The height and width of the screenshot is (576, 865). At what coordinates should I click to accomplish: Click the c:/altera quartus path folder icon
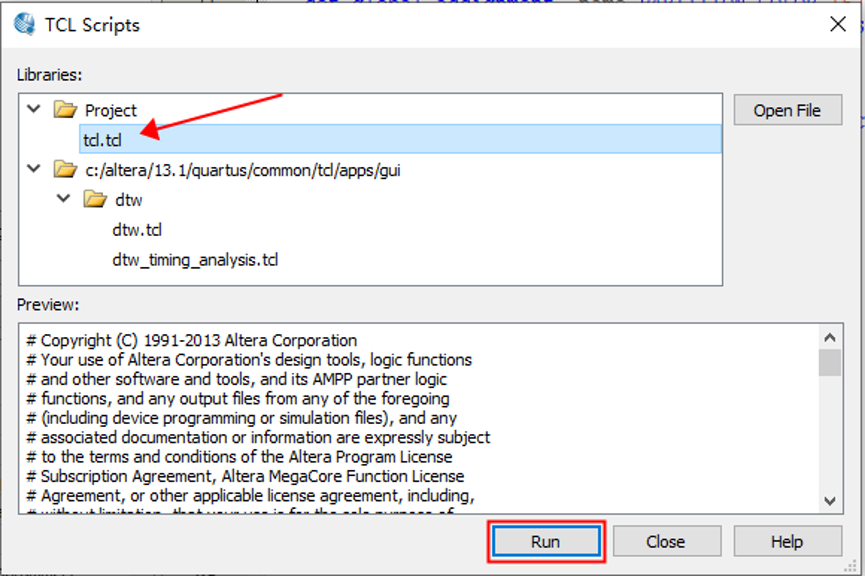click(66, 170)
